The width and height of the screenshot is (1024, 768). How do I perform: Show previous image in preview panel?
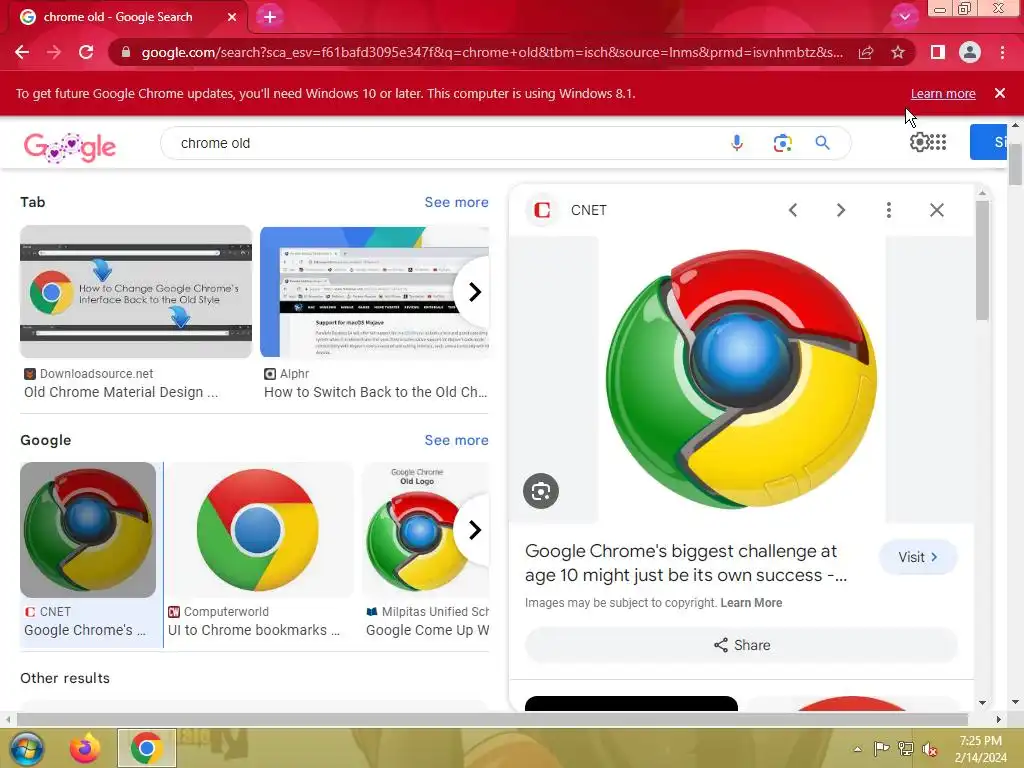pos(793,210)
